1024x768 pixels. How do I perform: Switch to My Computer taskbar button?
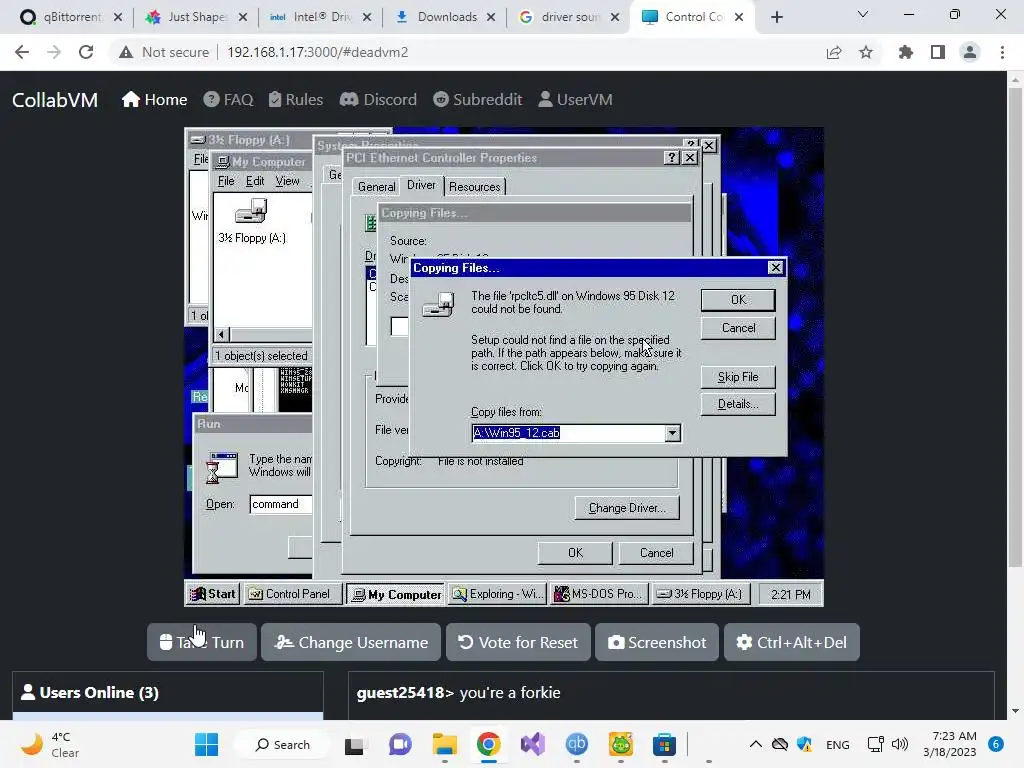pos(396,594)
